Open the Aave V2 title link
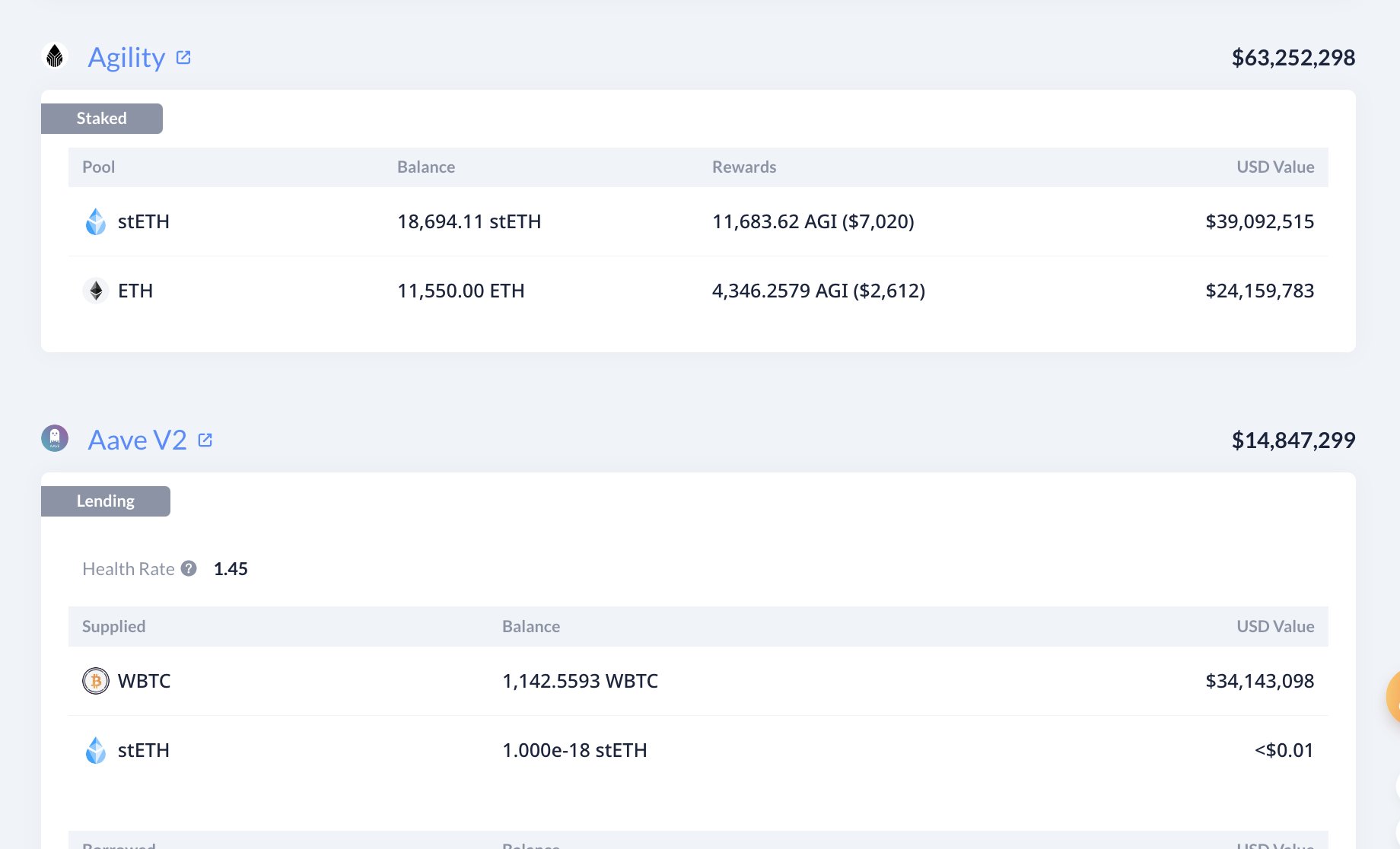This screenshot has height=849, width=1400. [x=137, y=440]
